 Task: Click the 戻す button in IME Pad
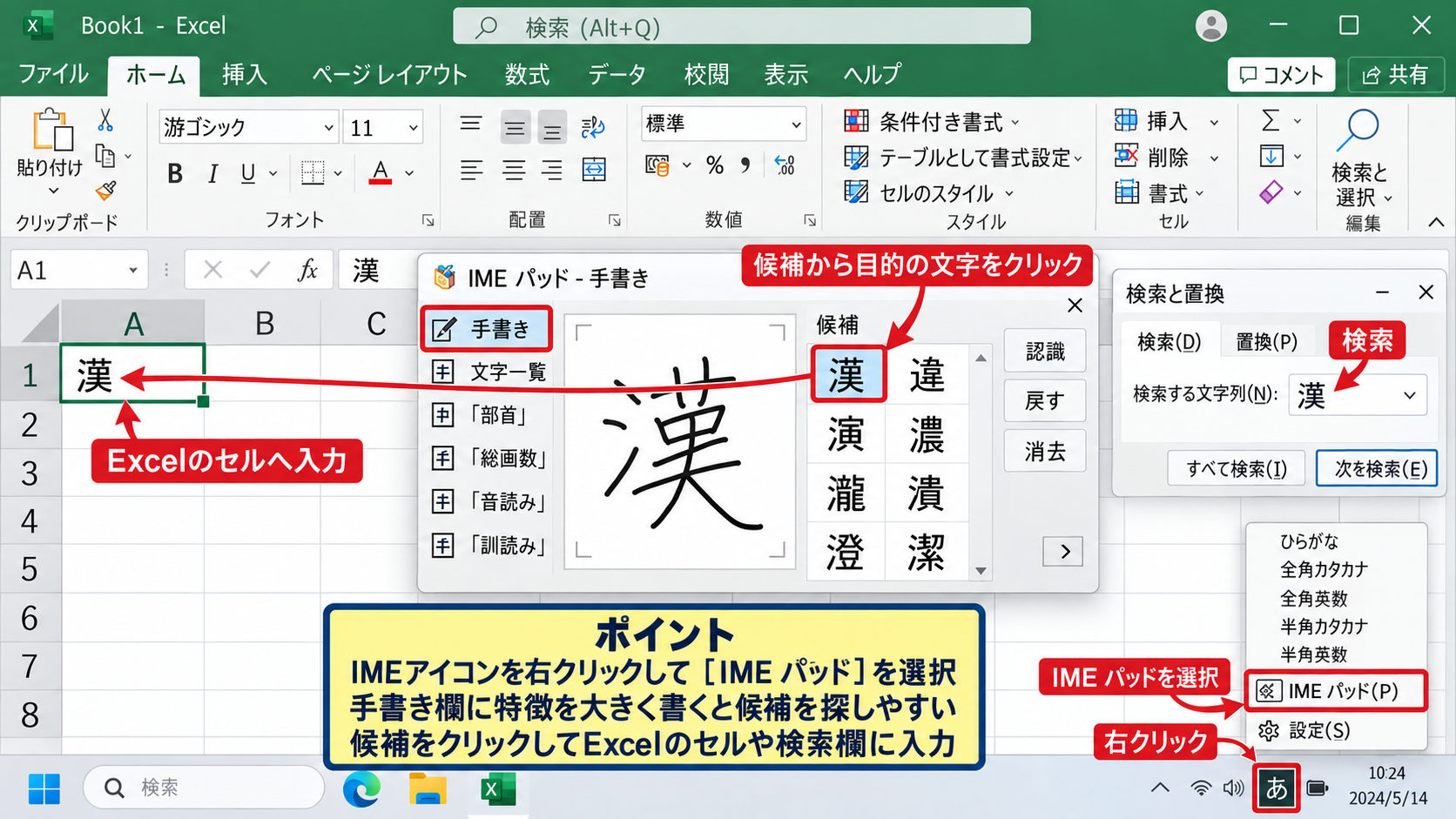[x=1045, y=401]
